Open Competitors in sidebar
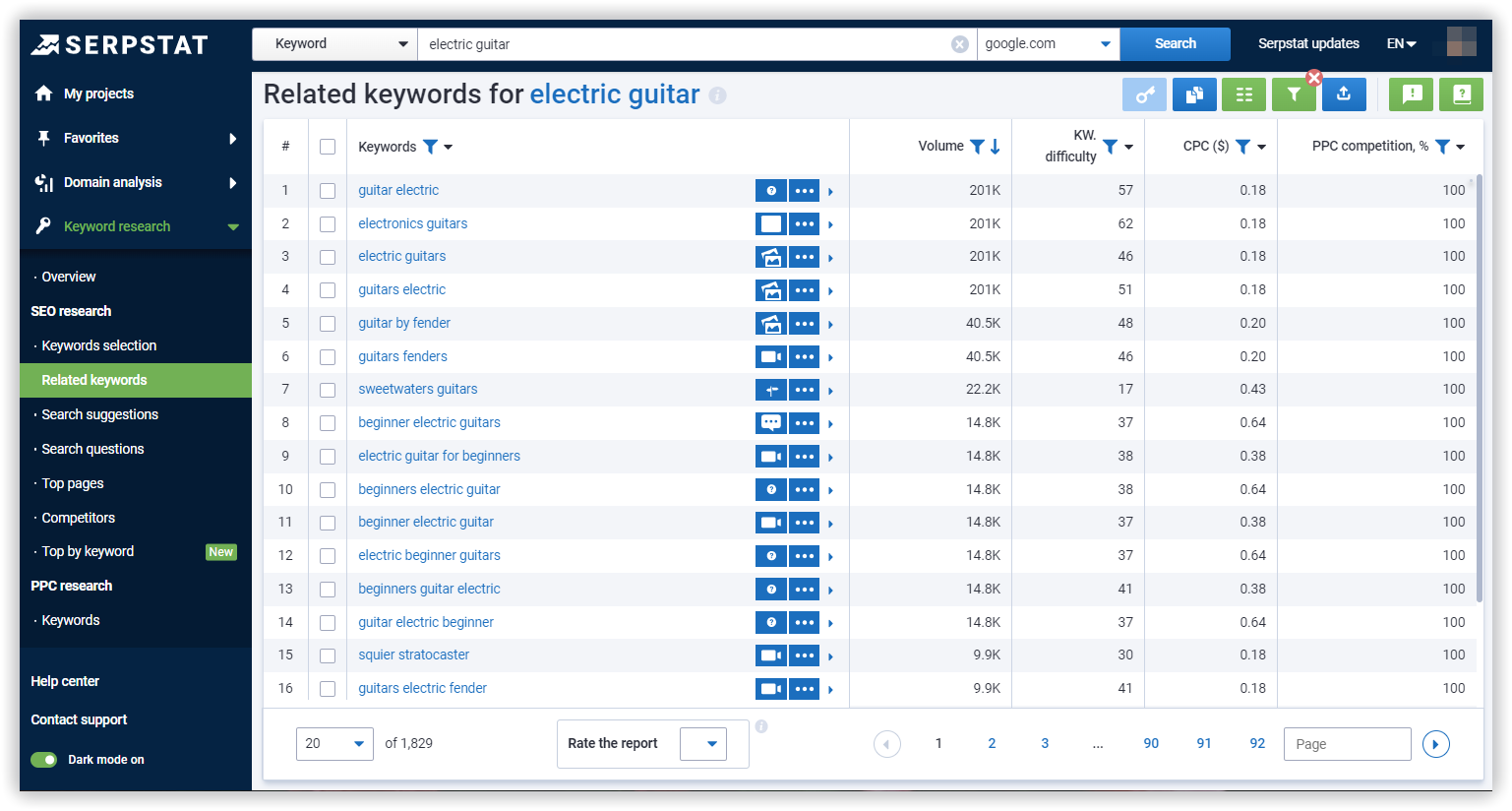The height and width of the screenshot is (811, 1512). 78,518
